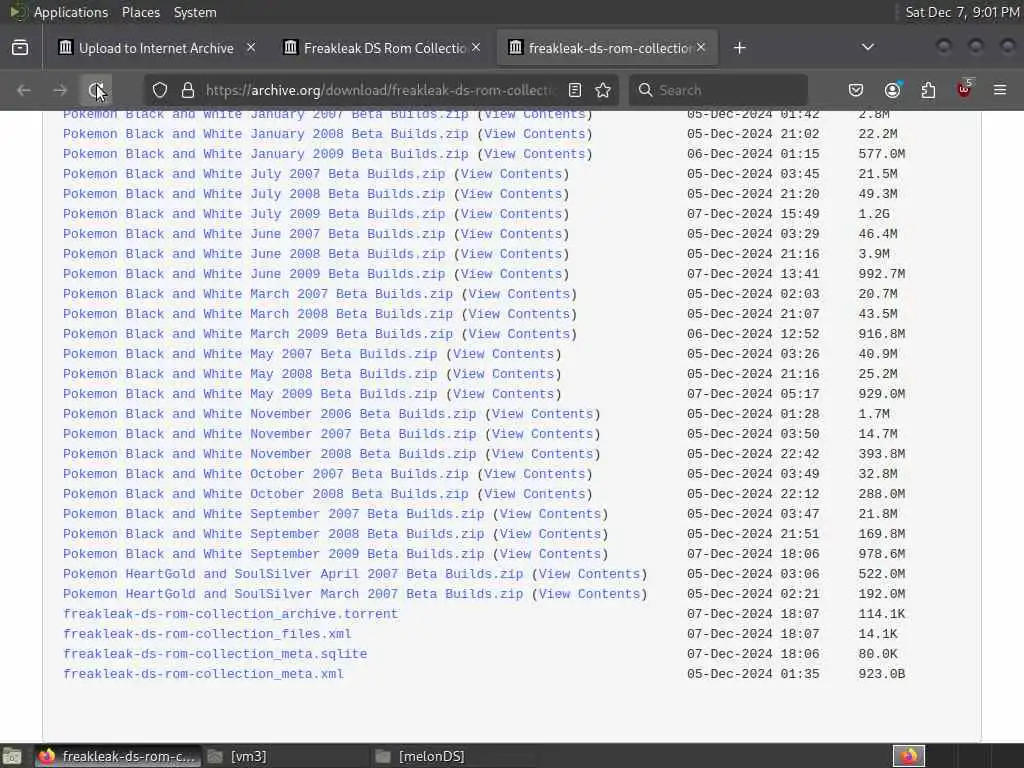This screenshot has height=768, width=1024.
Task: View Contents of May 2007 Beta Builds
Action: pos(504,354)
